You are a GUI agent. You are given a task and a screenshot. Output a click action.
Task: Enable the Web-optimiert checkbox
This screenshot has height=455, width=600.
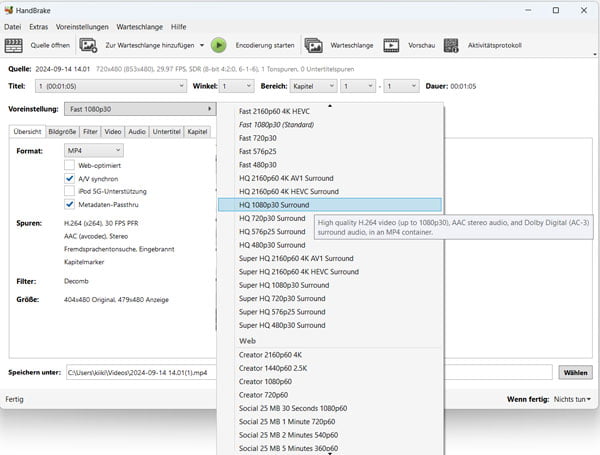click(x=70, y=164)
